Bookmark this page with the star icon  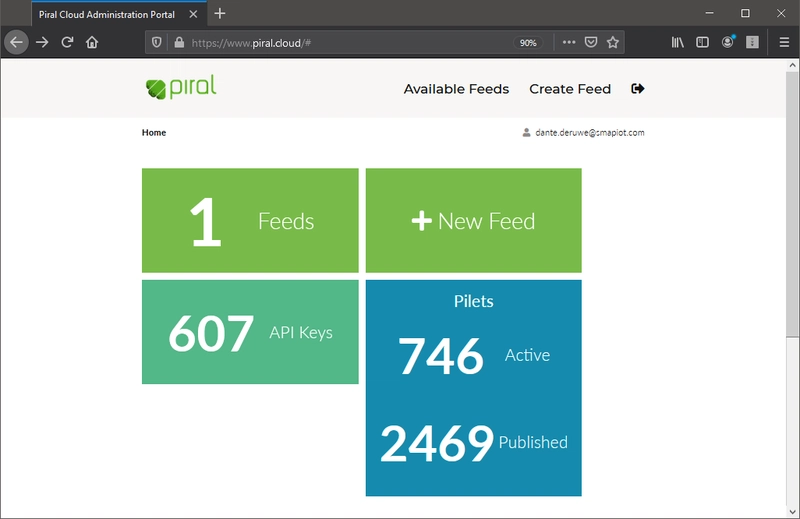pyautogui.click(x=613, y=42)
